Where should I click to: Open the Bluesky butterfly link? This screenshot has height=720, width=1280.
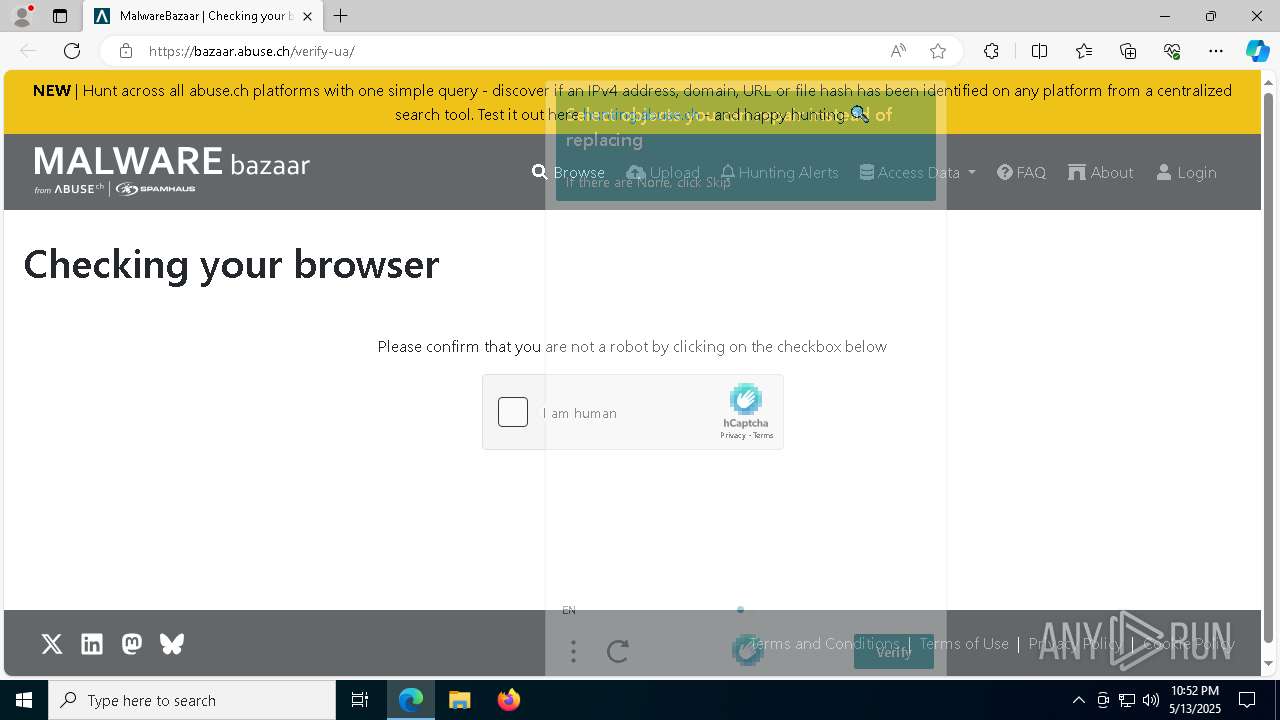tap(172, 644)
